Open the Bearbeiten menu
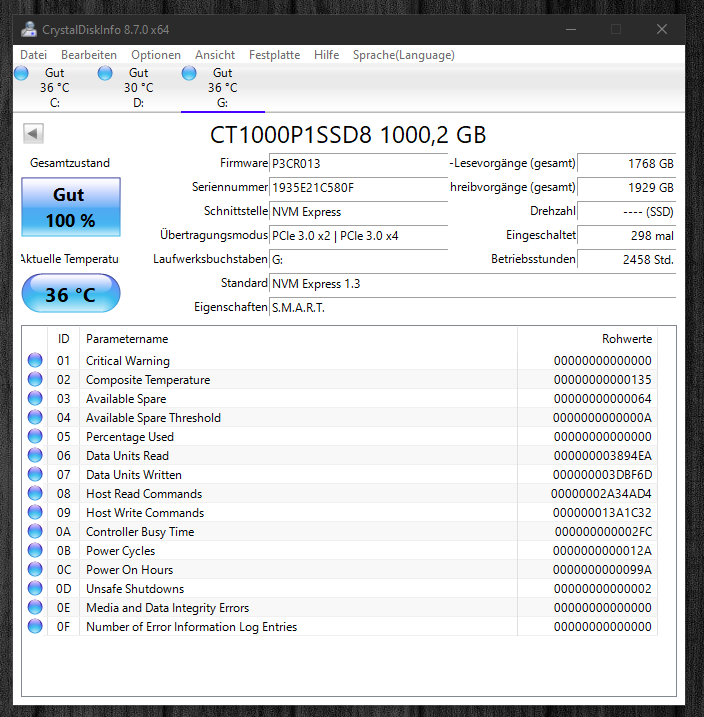This screenshot has height=717, width=704. point(89,55)
